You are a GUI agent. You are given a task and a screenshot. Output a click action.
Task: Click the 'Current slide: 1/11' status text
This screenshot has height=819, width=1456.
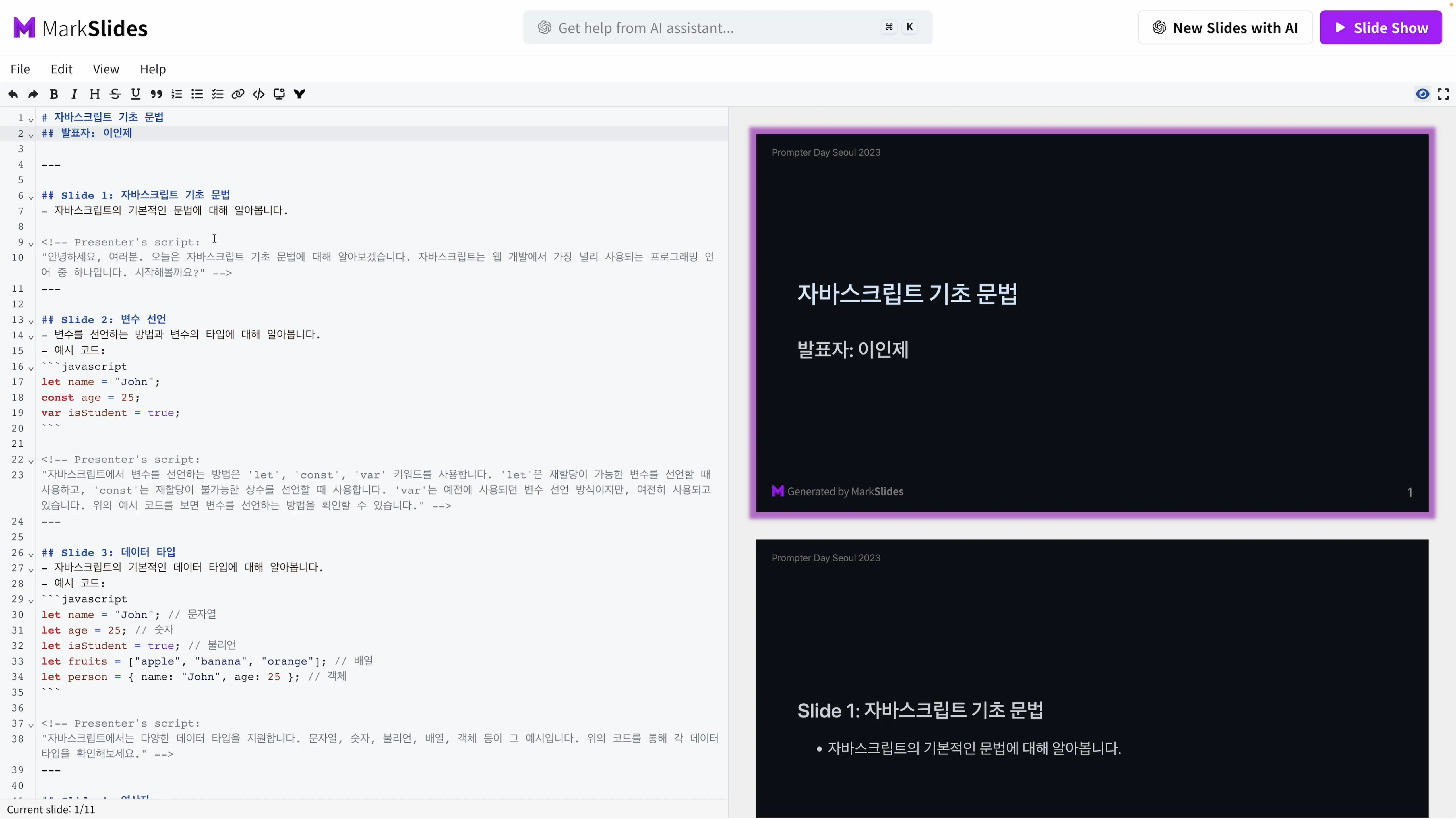click(x=51, y=809)
